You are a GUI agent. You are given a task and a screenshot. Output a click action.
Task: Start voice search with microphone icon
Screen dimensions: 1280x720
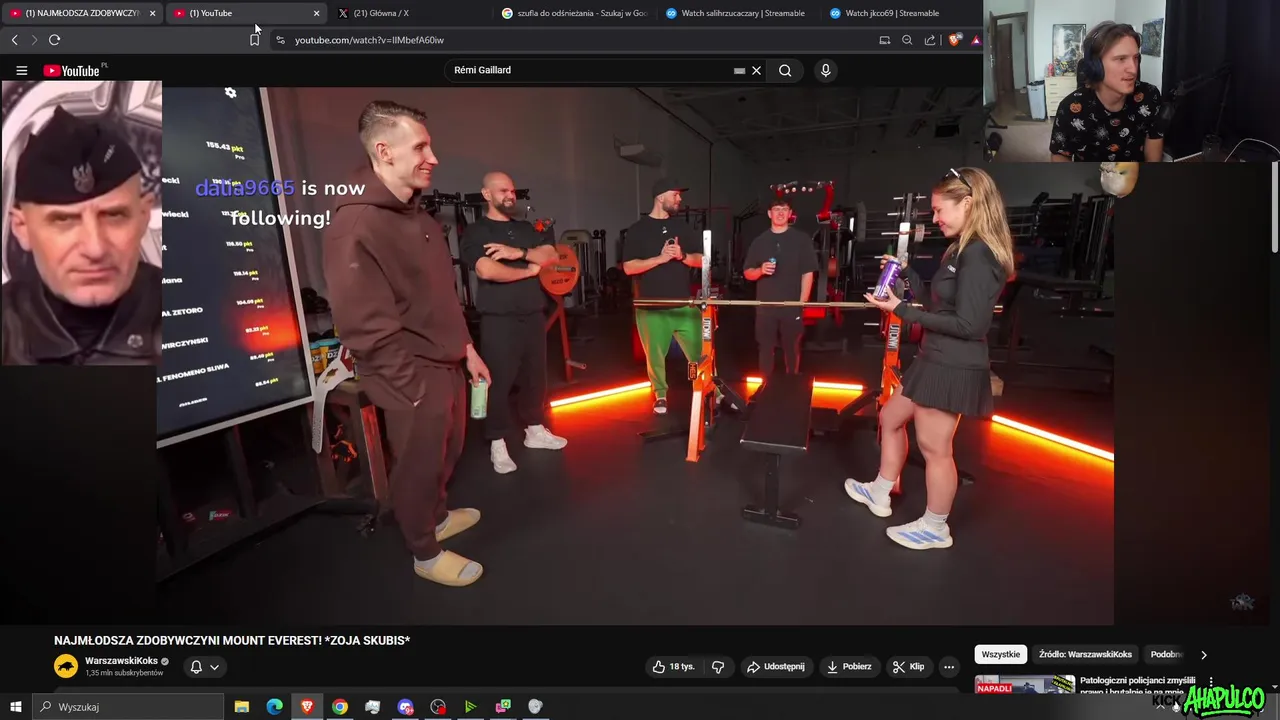(825, 70)
